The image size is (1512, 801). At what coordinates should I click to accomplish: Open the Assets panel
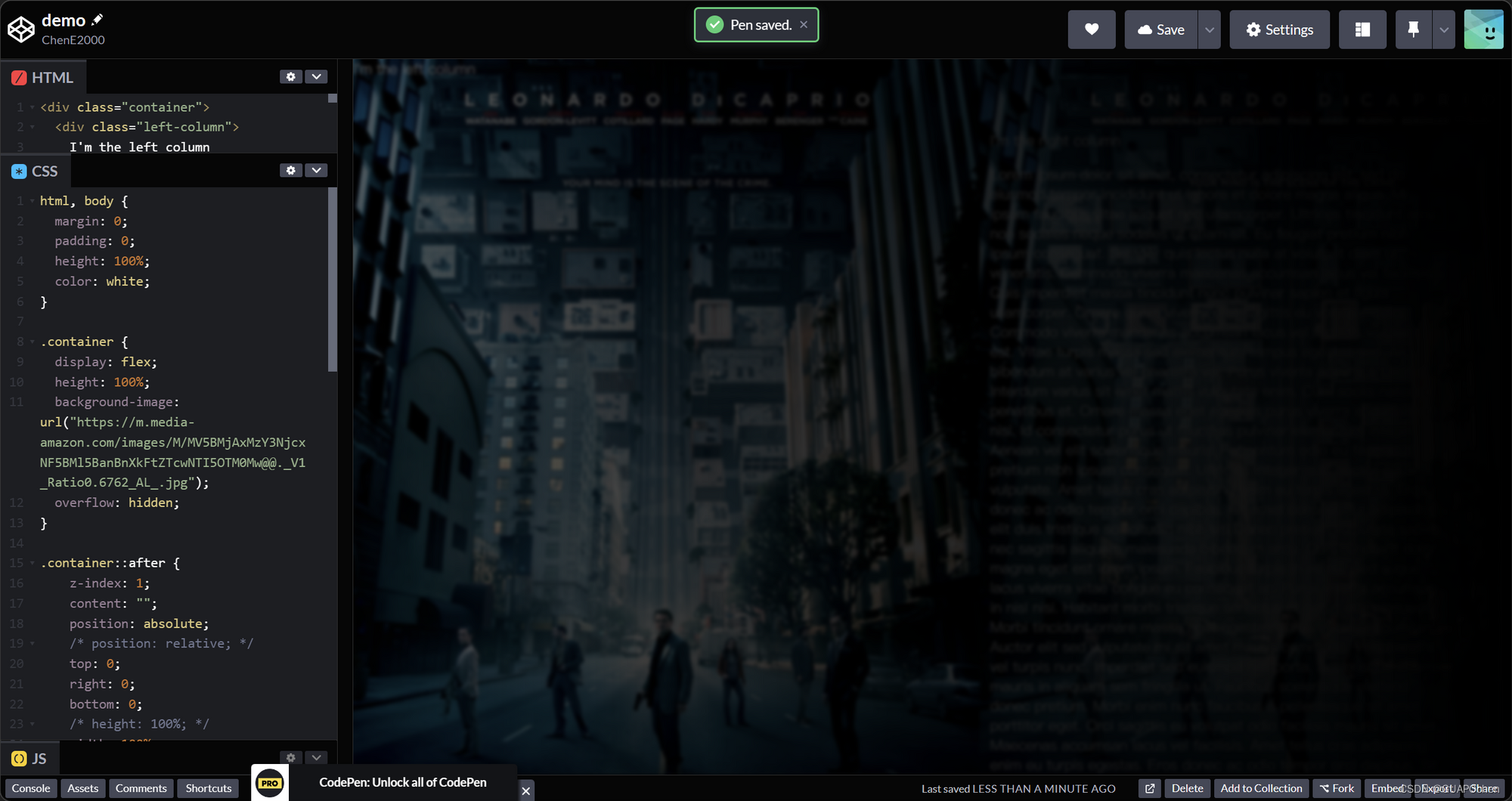coord(83,788)
